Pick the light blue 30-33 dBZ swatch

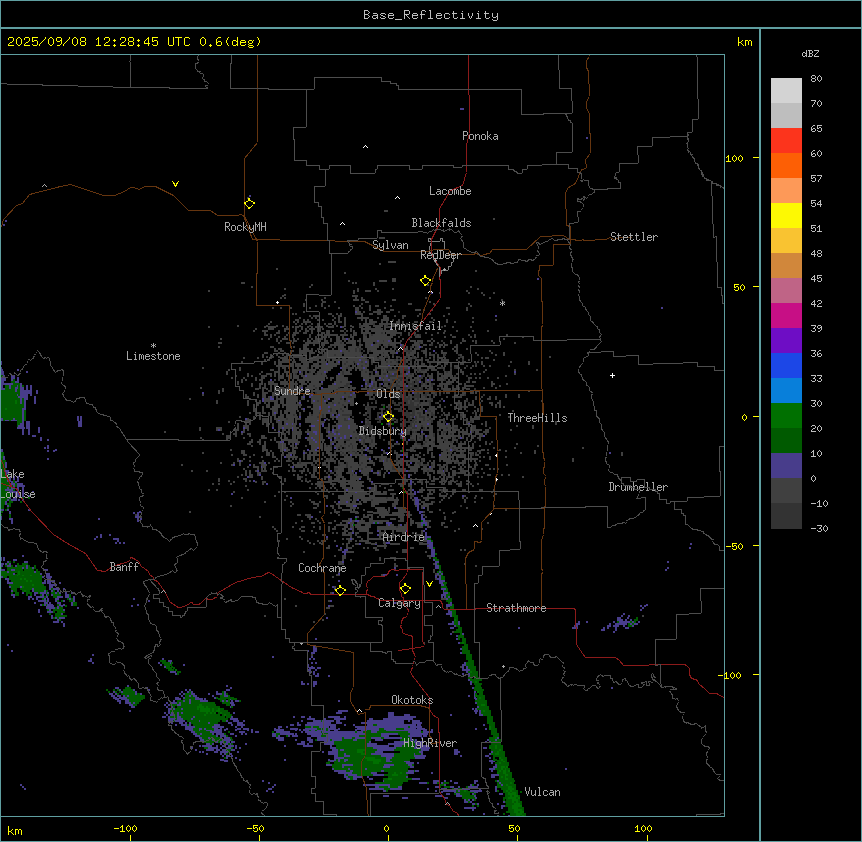(x=786, y=391)
